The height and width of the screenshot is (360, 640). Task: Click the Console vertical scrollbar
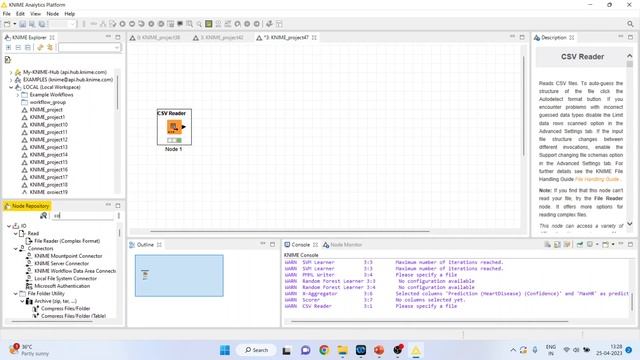coord(633,301)
